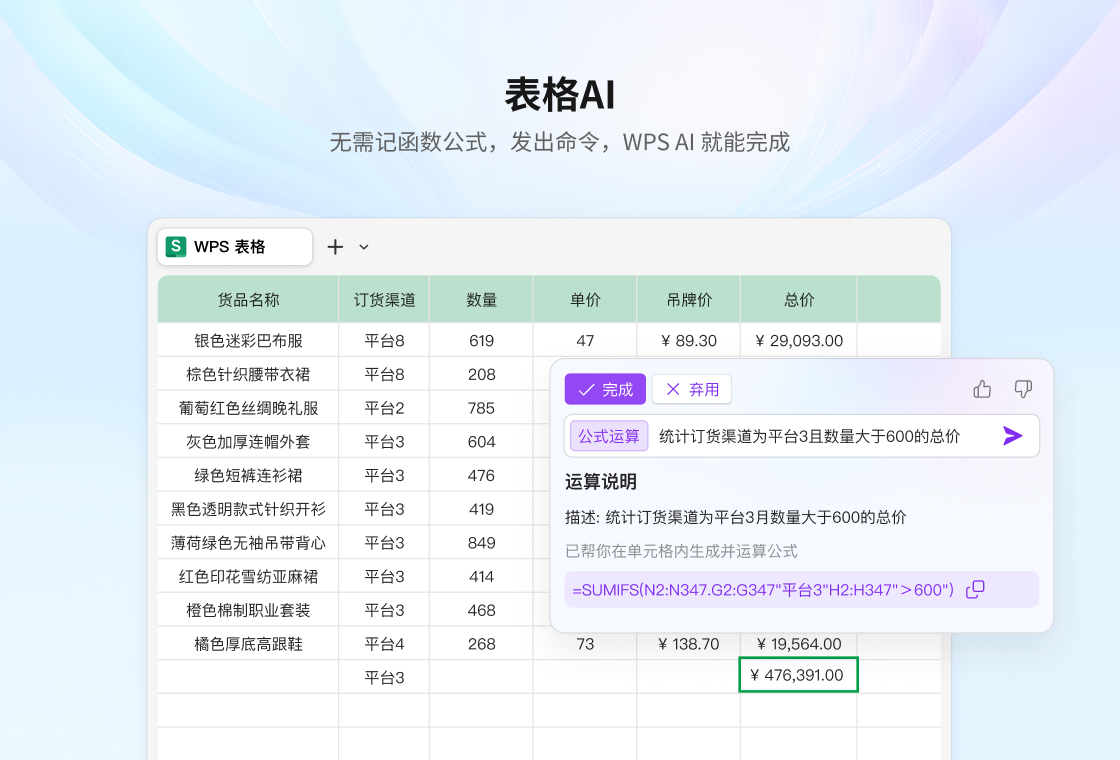Click the 货品名称 column header
Viewport: 1120px width, 760px height.
(x=247, y=298)
